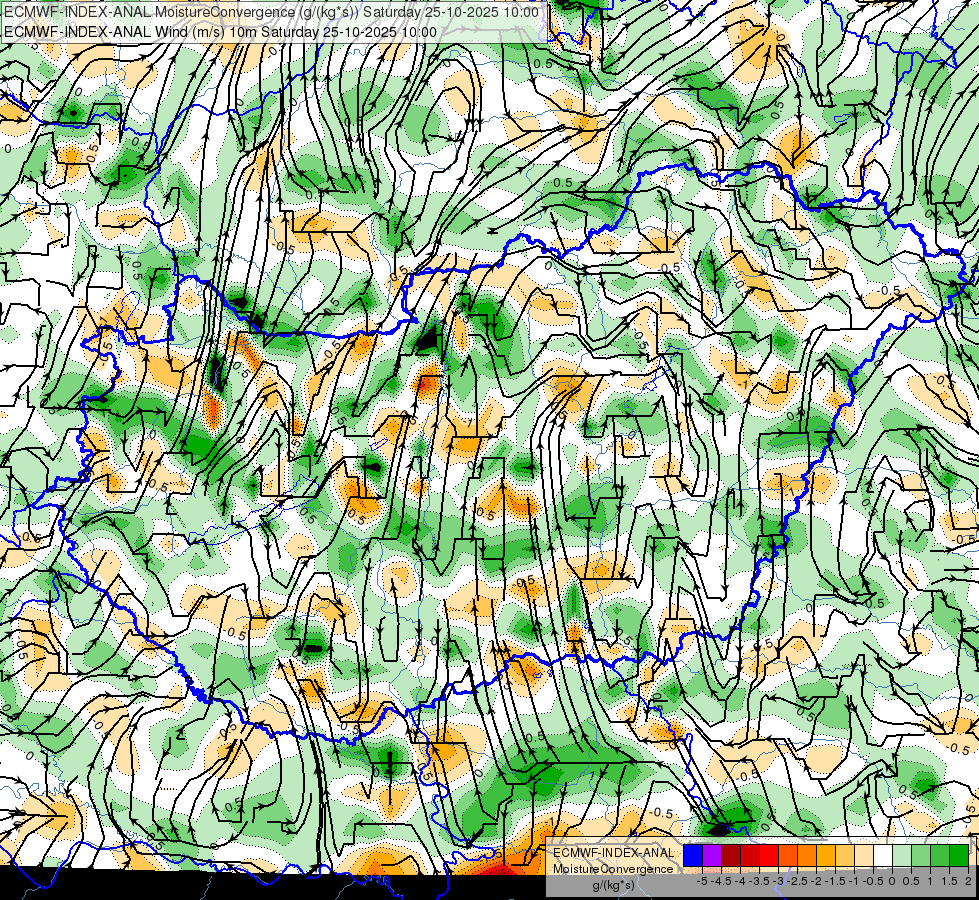This screenshot has height=900, width=979.
Task: Click the bright red legend swatch left of -3
Action: click(769, 856)
